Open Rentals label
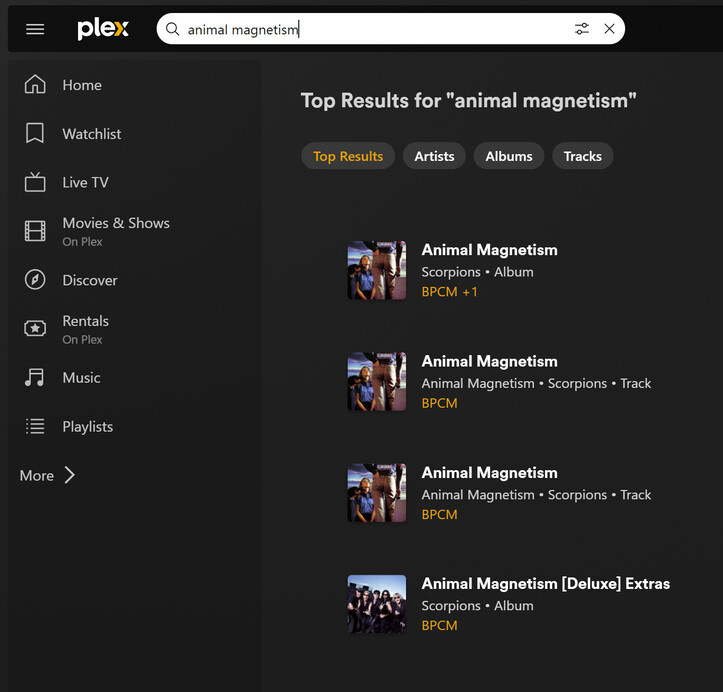Screen dimensions: 723x692 click(x=86, y=321)
